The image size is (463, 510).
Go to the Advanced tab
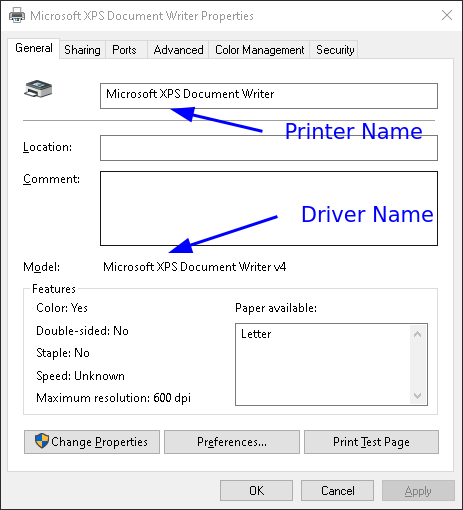(178, 50)
